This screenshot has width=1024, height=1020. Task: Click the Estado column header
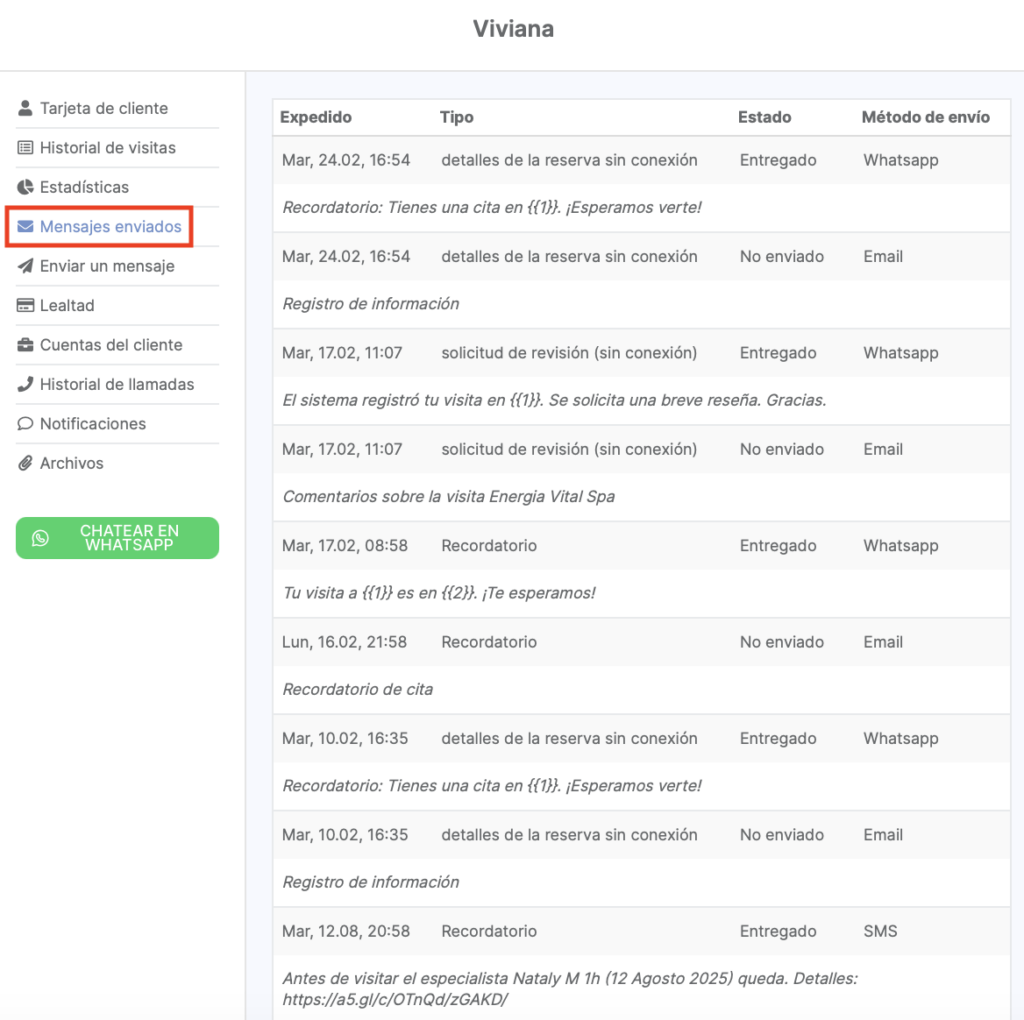(764, 117)
